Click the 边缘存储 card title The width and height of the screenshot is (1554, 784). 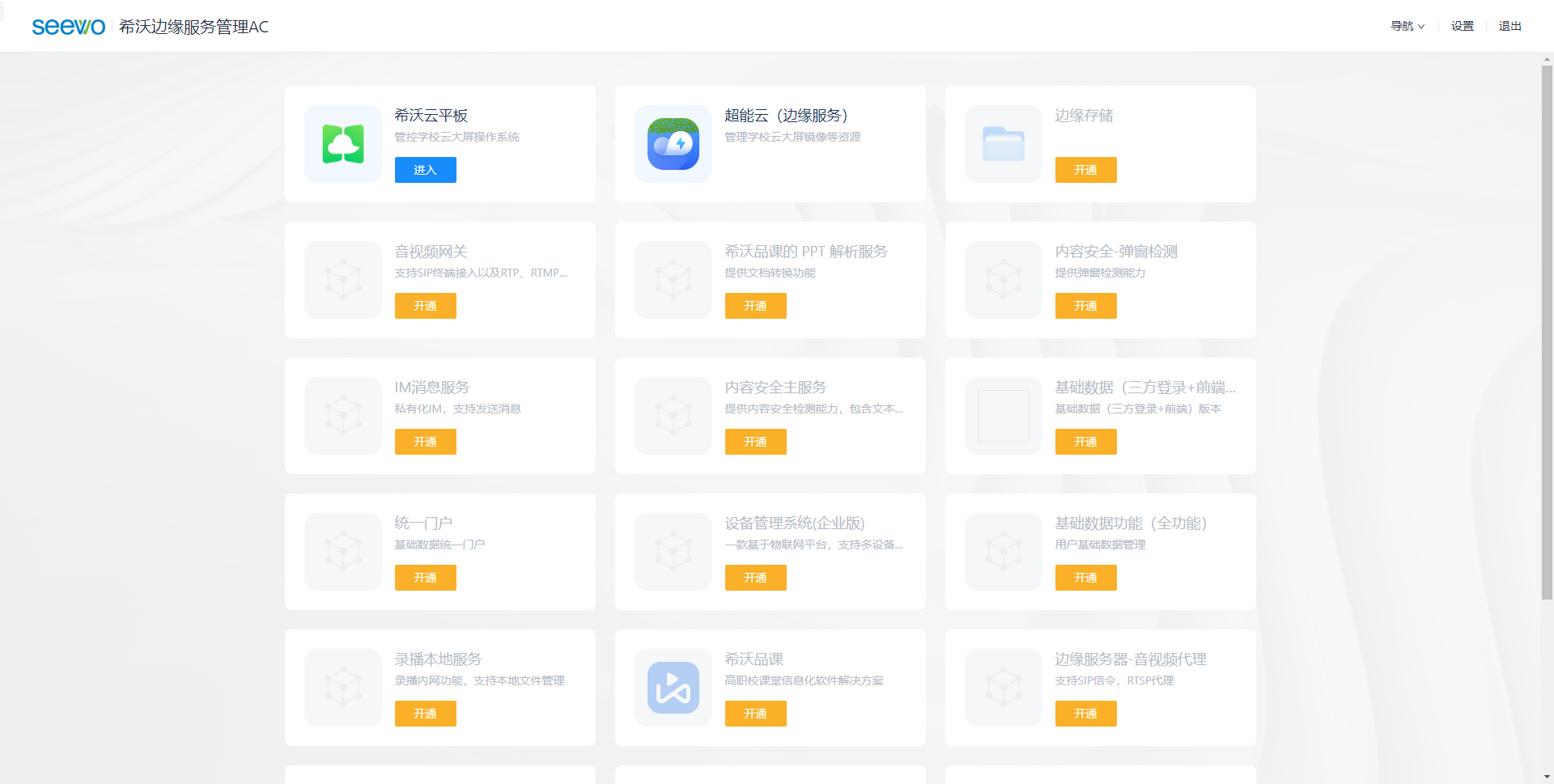(1085, 116)
